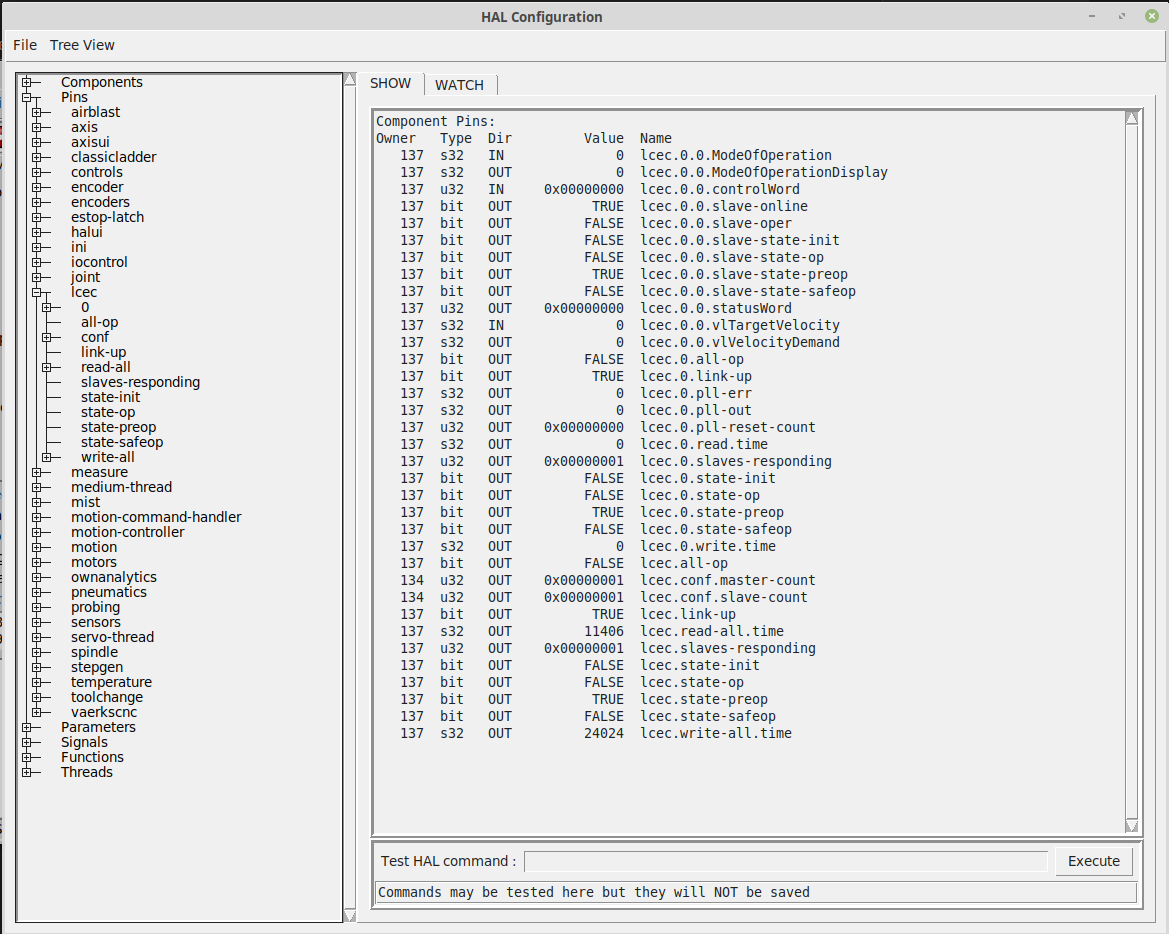Select state-init in the tree
Screen dimensions: 1169x934
(110, 397)
